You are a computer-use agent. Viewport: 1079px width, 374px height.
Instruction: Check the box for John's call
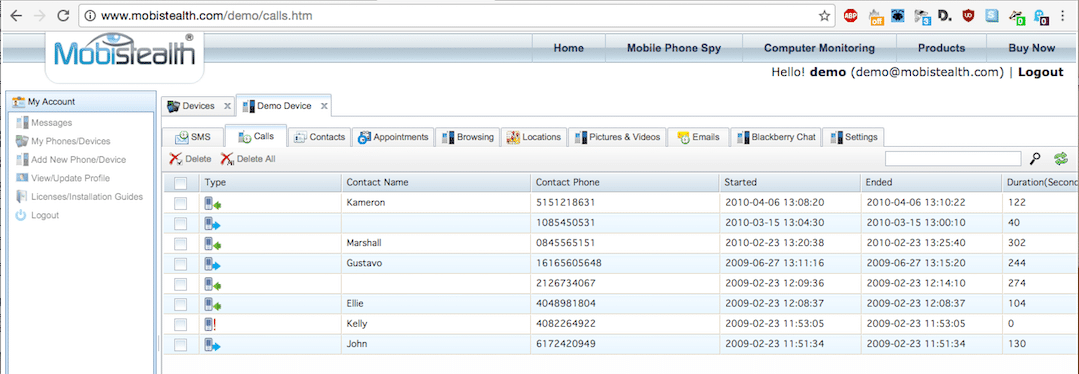(180, 344)
